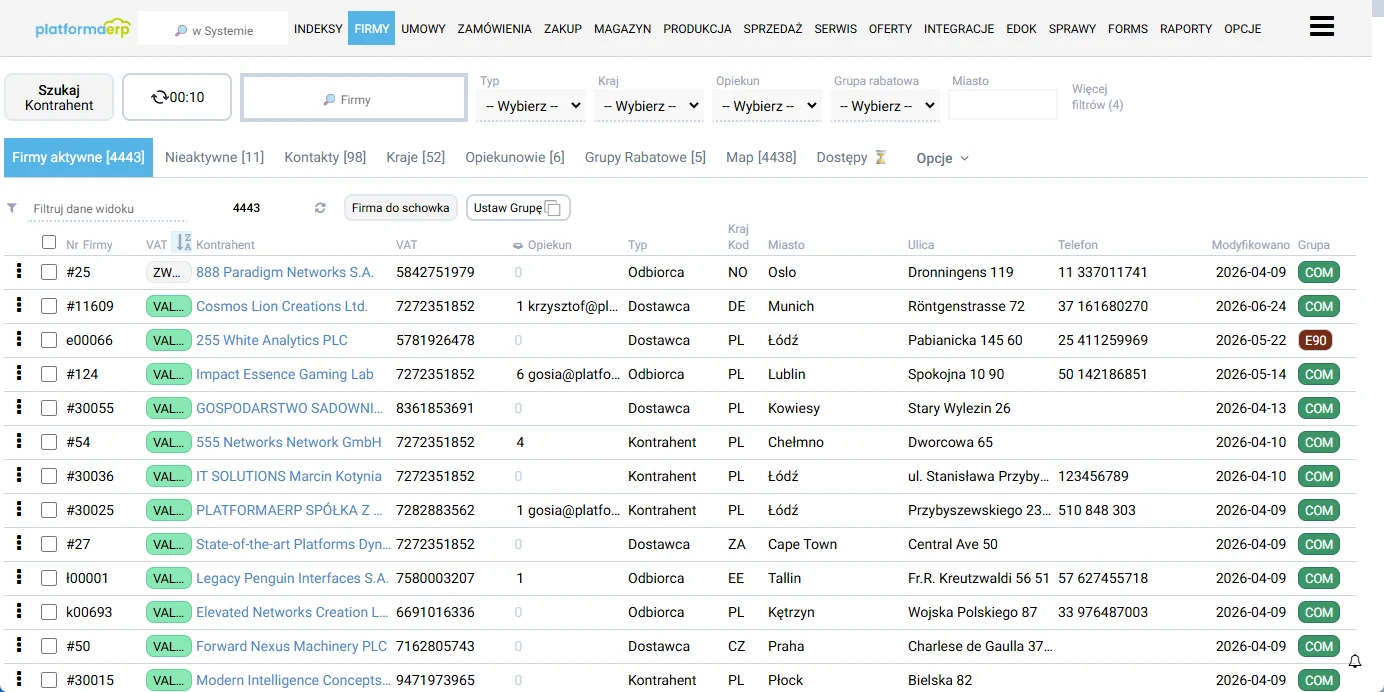Open the row menu dots for #124
The width and height of the screenshot is (1384, 692).
pos(19,373)
